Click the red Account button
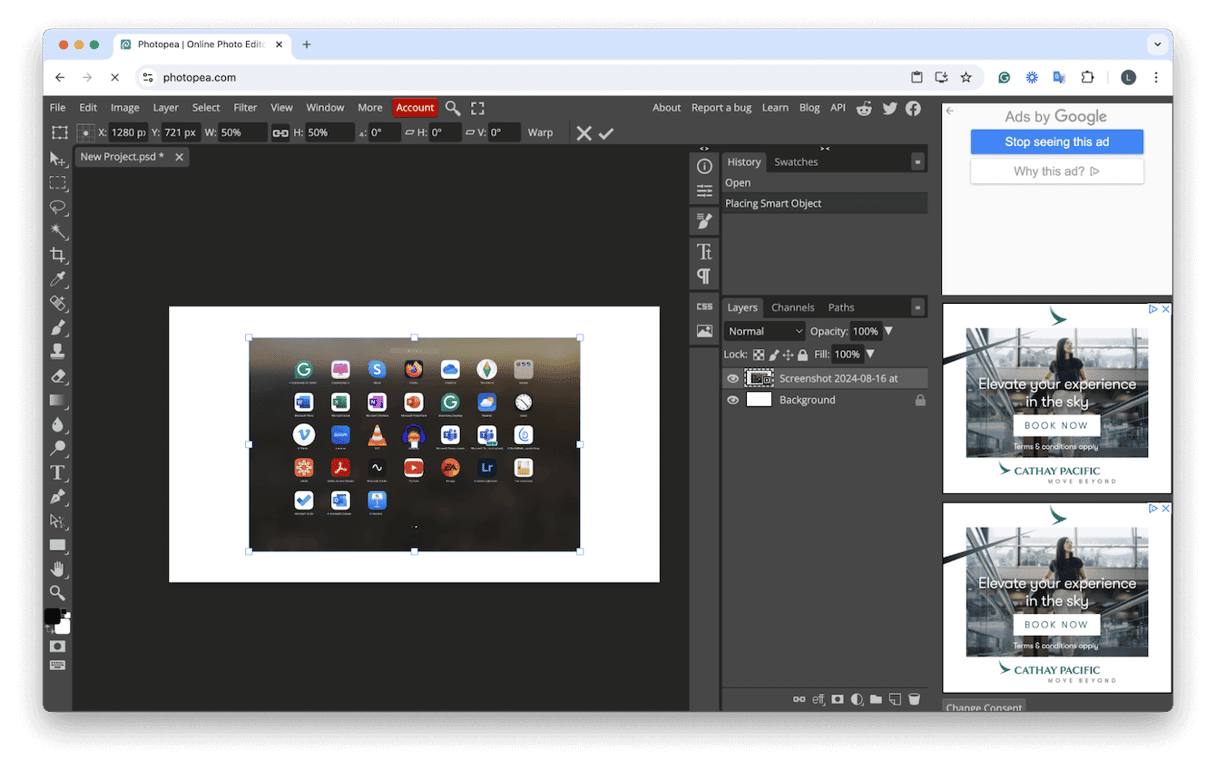This screenshot has height=769, width=1216. [414, 108]
